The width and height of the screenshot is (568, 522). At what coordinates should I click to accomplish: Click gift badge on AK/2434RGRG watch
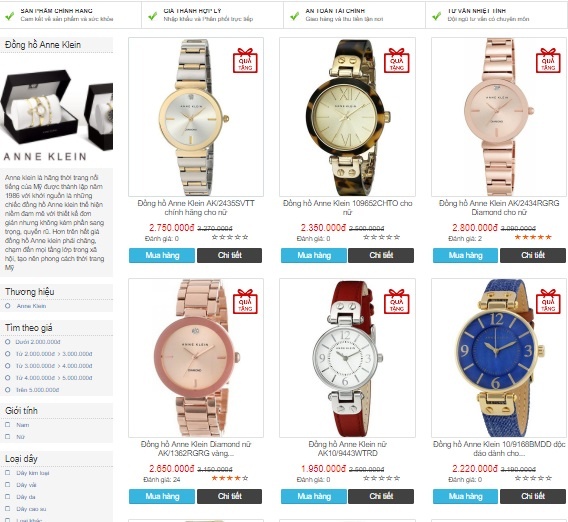click(x=548, y=60)
